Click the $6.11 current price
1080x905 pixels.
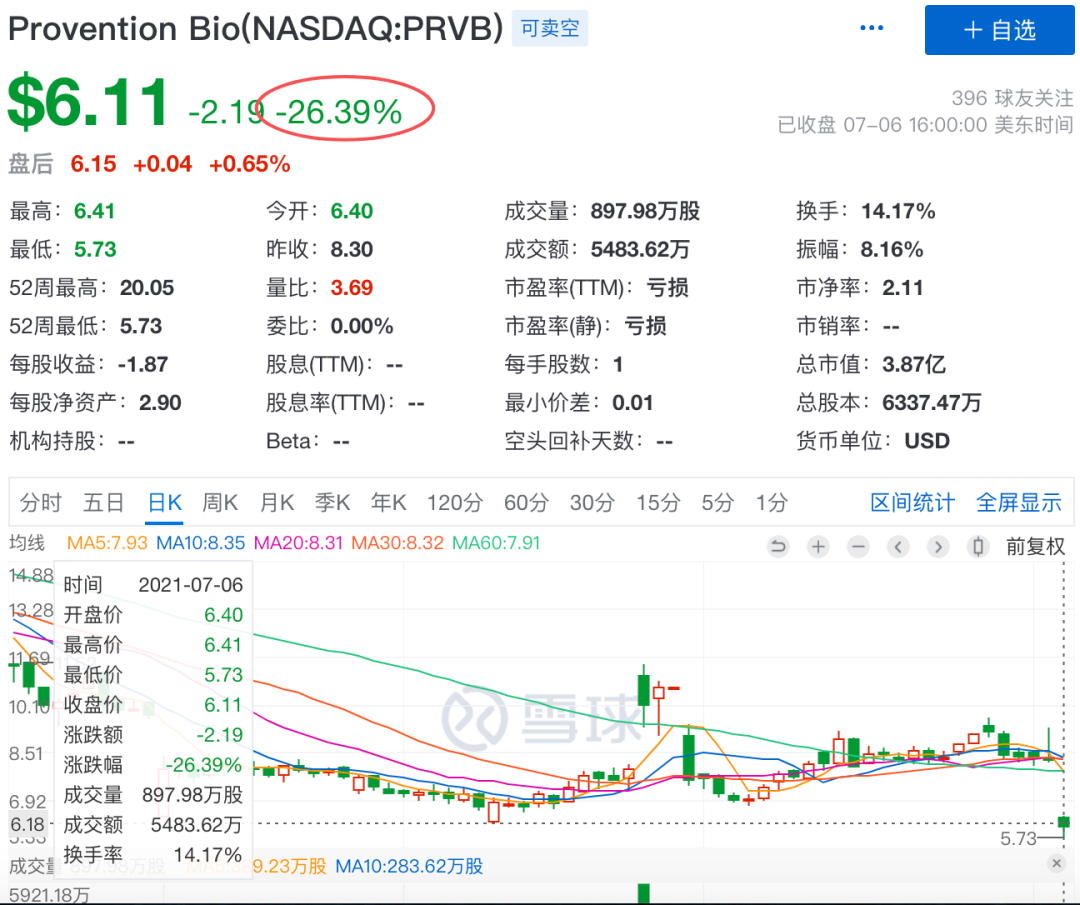[x=88, y=102]
